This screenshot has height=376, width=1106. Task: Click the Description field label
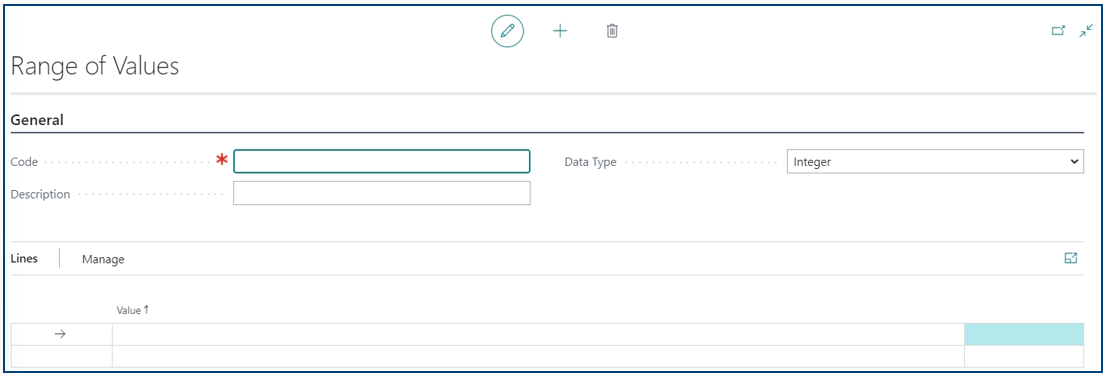coord(40,194)
